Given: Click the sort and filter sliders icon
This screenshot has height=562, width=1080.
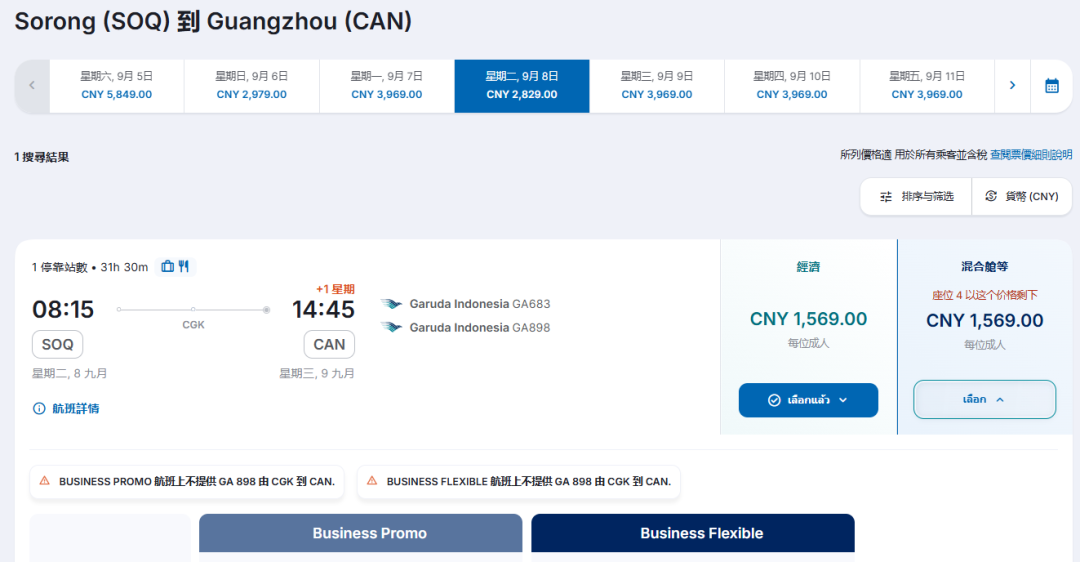Looking at the screenshot, I should click(886, 197).
